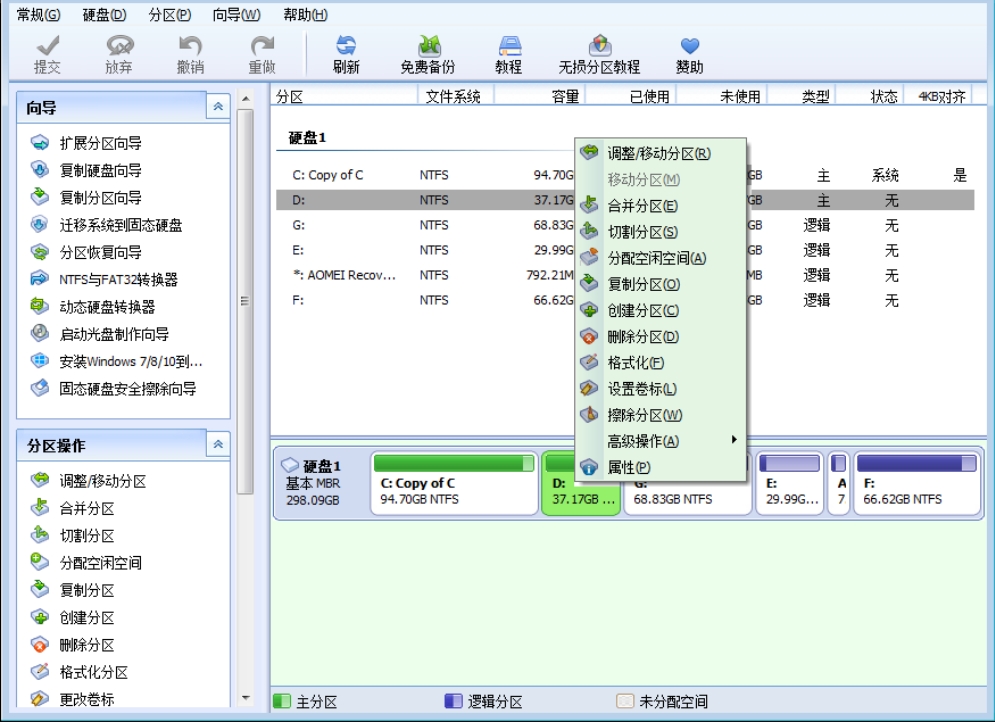Choose 调整/移动分区 in 分区操作 panel
Screen dimensions: 995x722
coord(88,481)
